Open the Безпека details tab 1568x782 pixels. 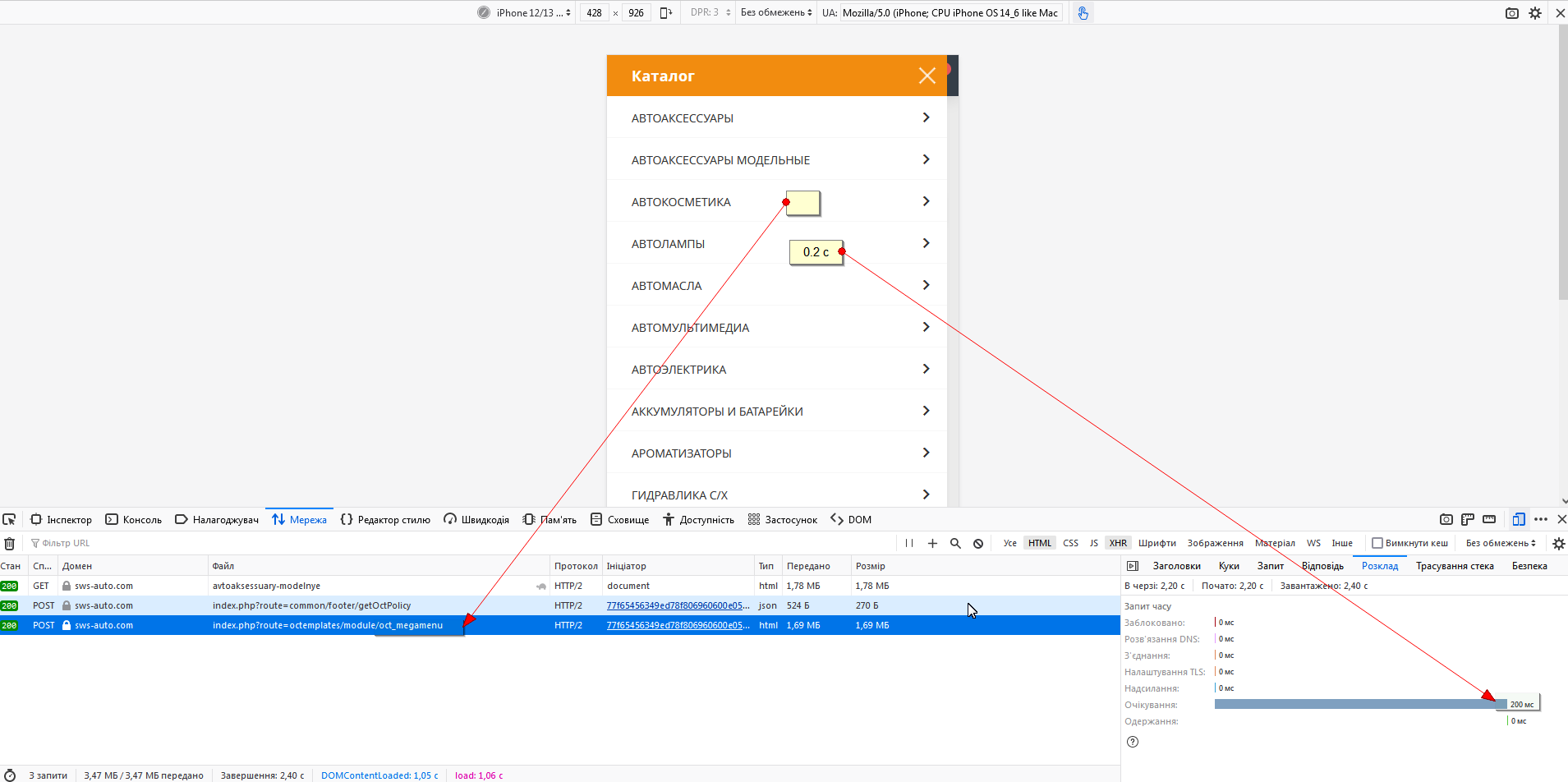[x=1529, y=566]
